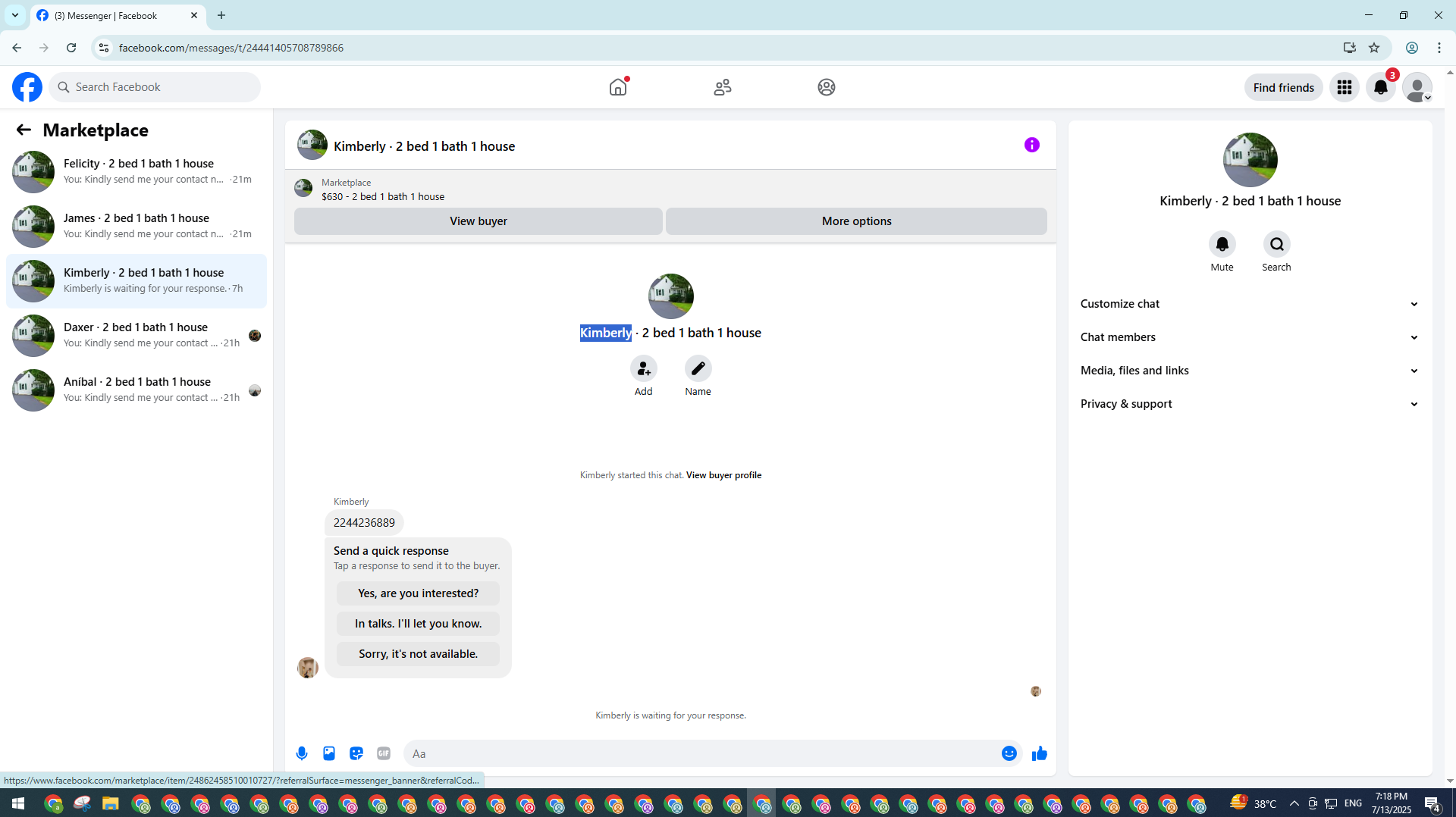This screenshot has height=817, width=1456.
Task: Expand Customize chat section
Action: tap(1250, 304)
